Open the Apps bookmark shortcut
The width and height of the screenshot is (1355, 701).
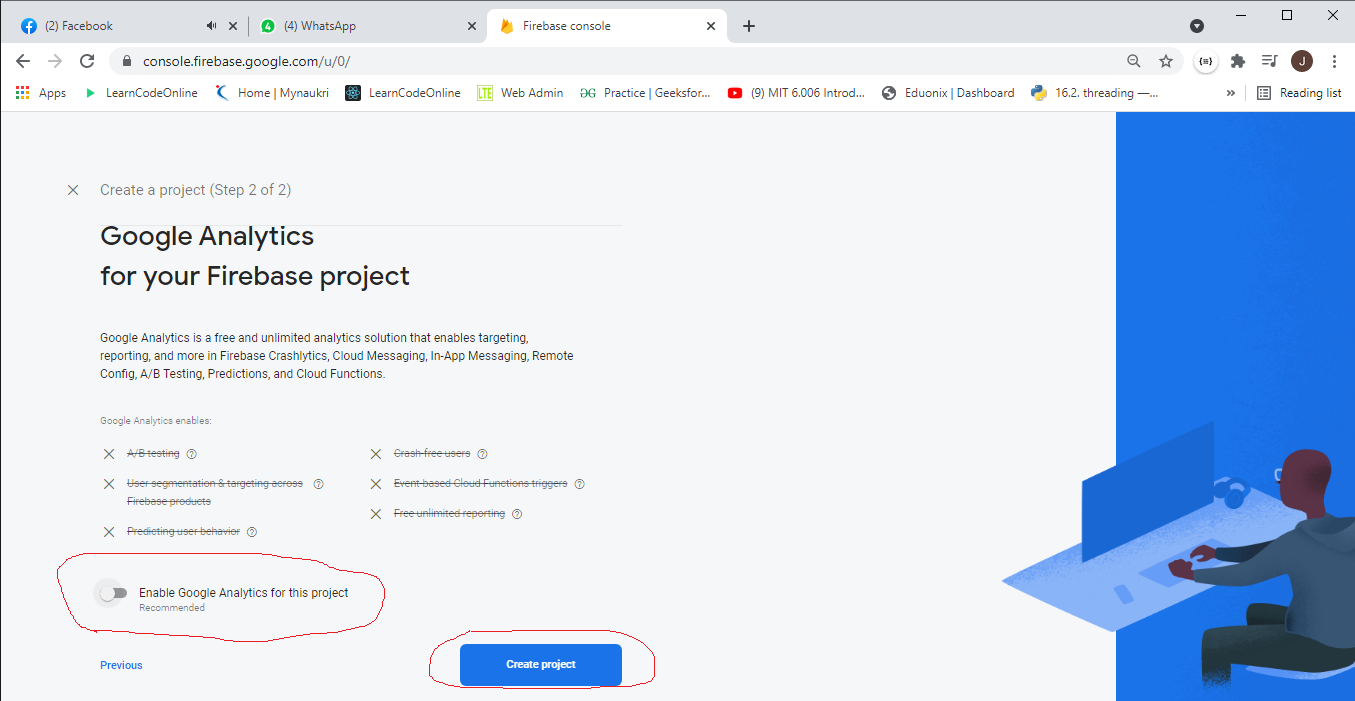tap(41, 93)
